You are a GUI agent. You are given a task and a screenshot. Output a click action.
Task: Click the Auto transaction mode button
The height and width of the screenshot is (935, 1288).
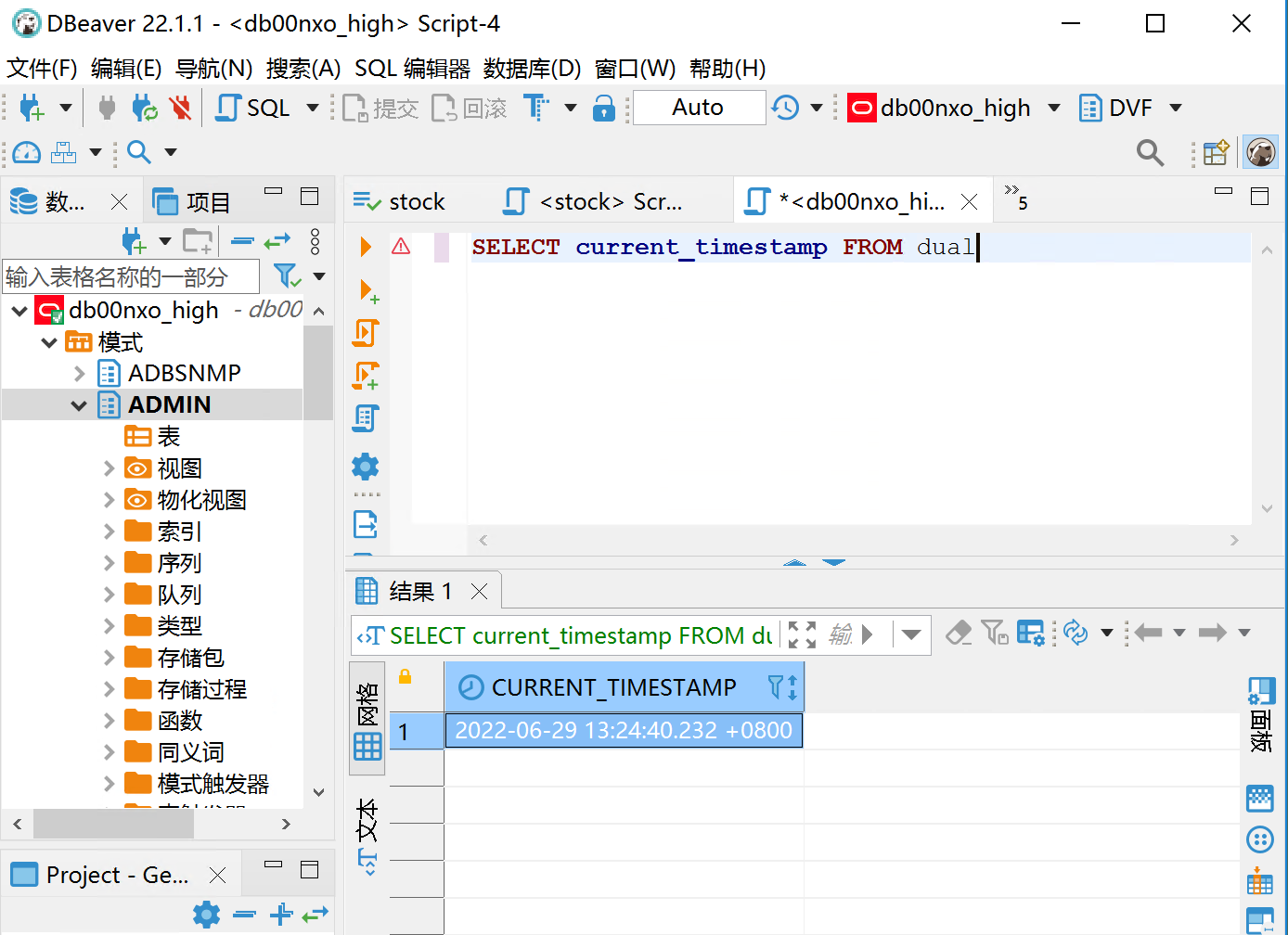click(698, 108)
